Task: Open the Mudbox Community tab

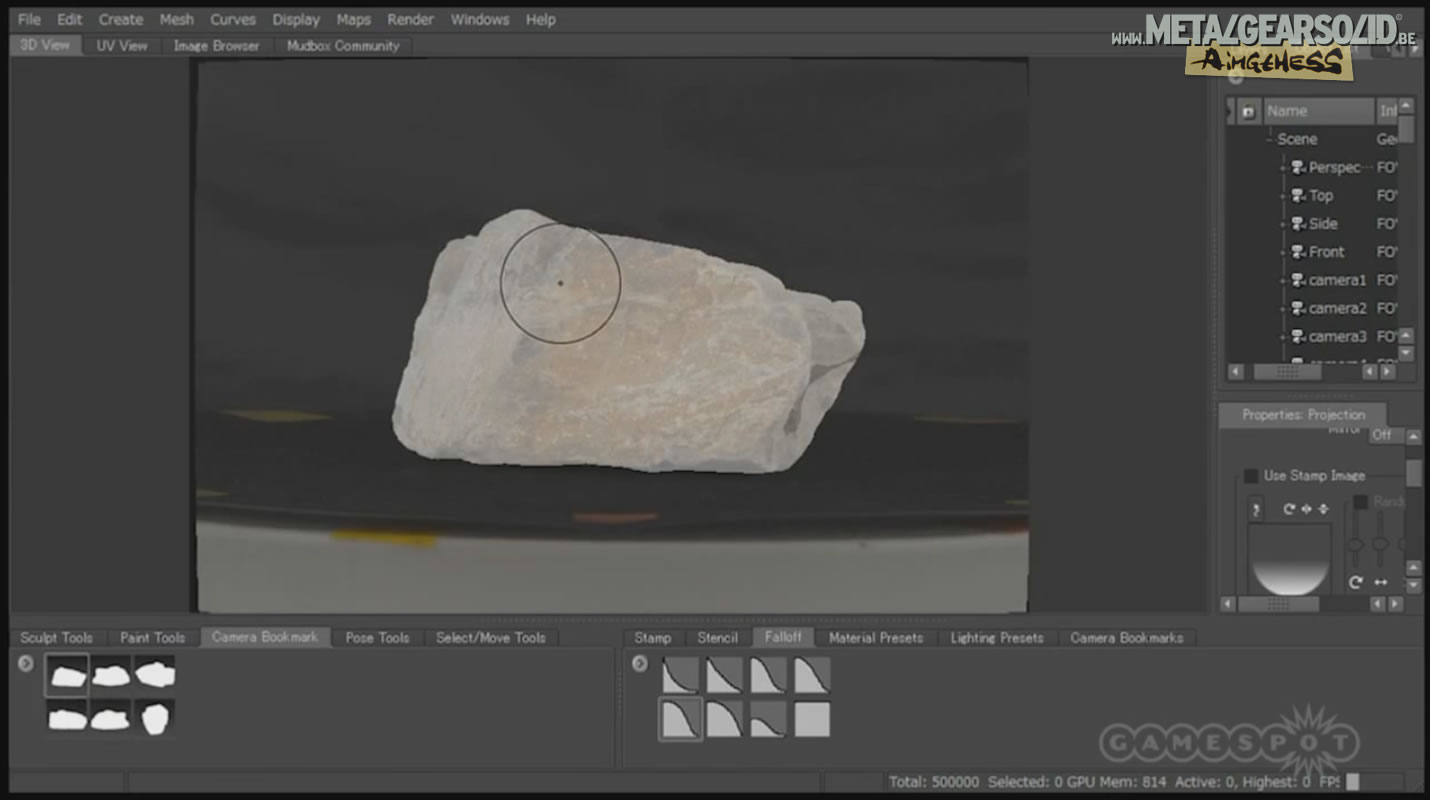Action: click(x=342, y=46)
